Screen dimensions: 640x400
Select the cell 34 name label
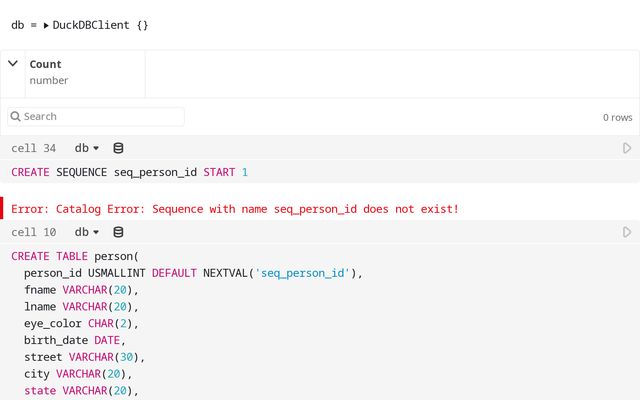coord(33,148)
